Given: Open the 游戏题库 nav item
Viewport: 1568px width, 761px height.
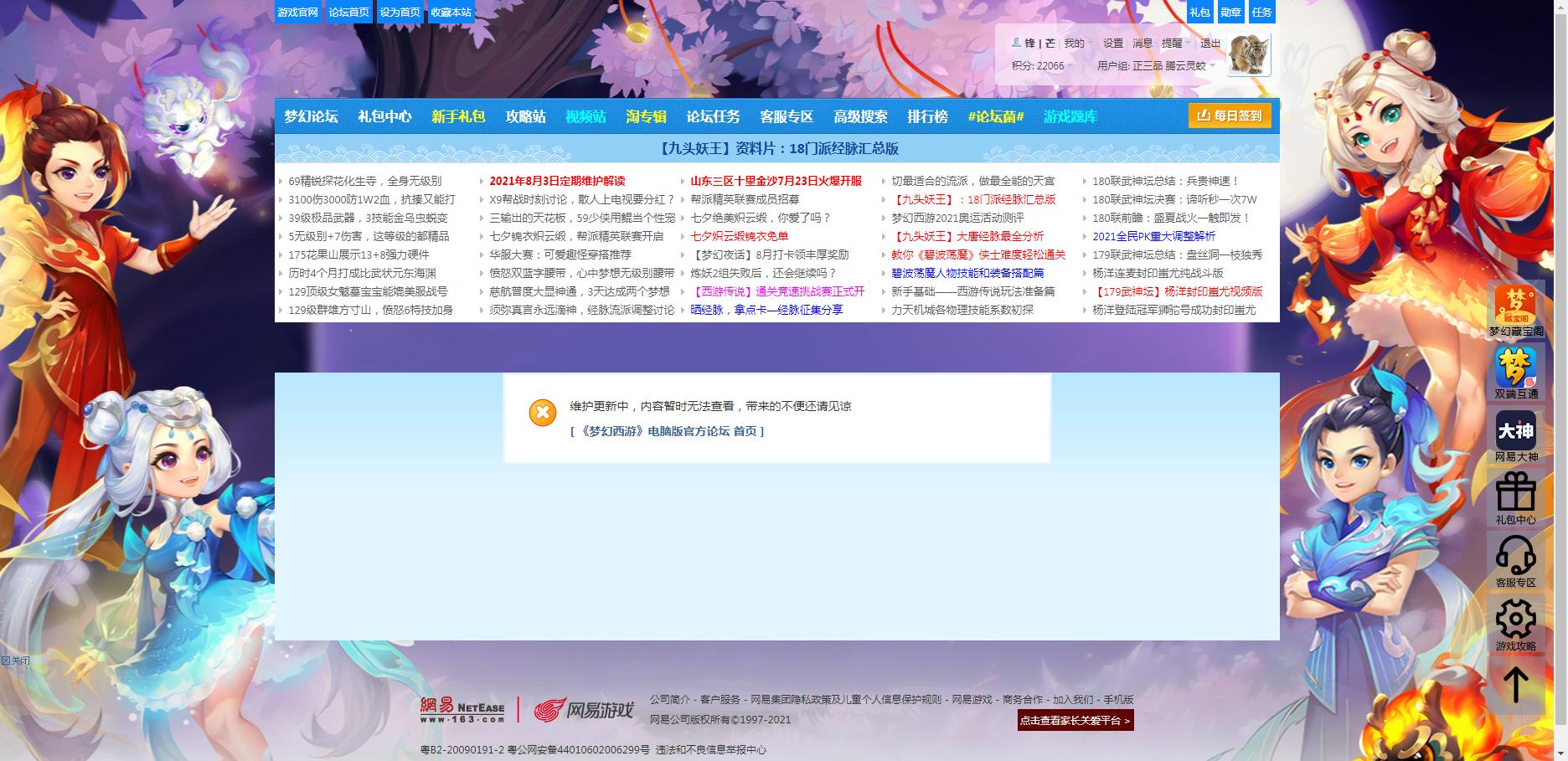Looking at the screenshot, I should click(1070, 116).
